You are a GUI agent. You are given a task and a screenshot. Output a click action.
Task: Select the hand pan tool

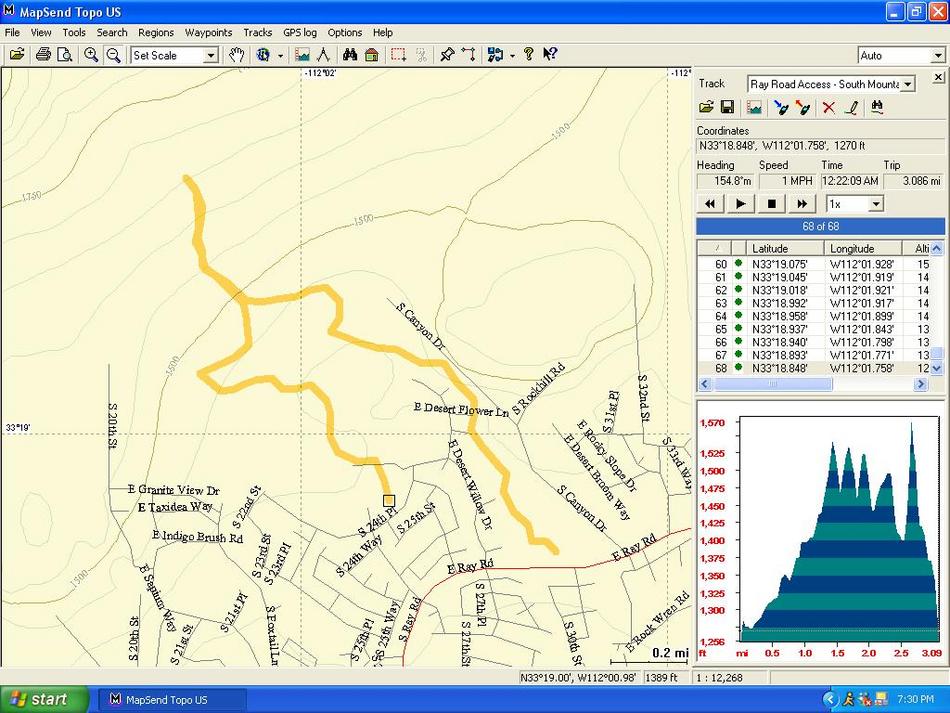pos(236,55)
